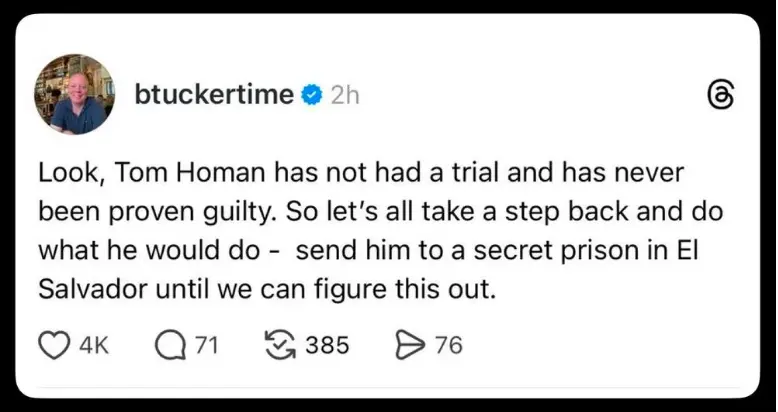View the 76 shares count
Image resolution: width=778 pixels, height=412 pixels.
(449, 346)
